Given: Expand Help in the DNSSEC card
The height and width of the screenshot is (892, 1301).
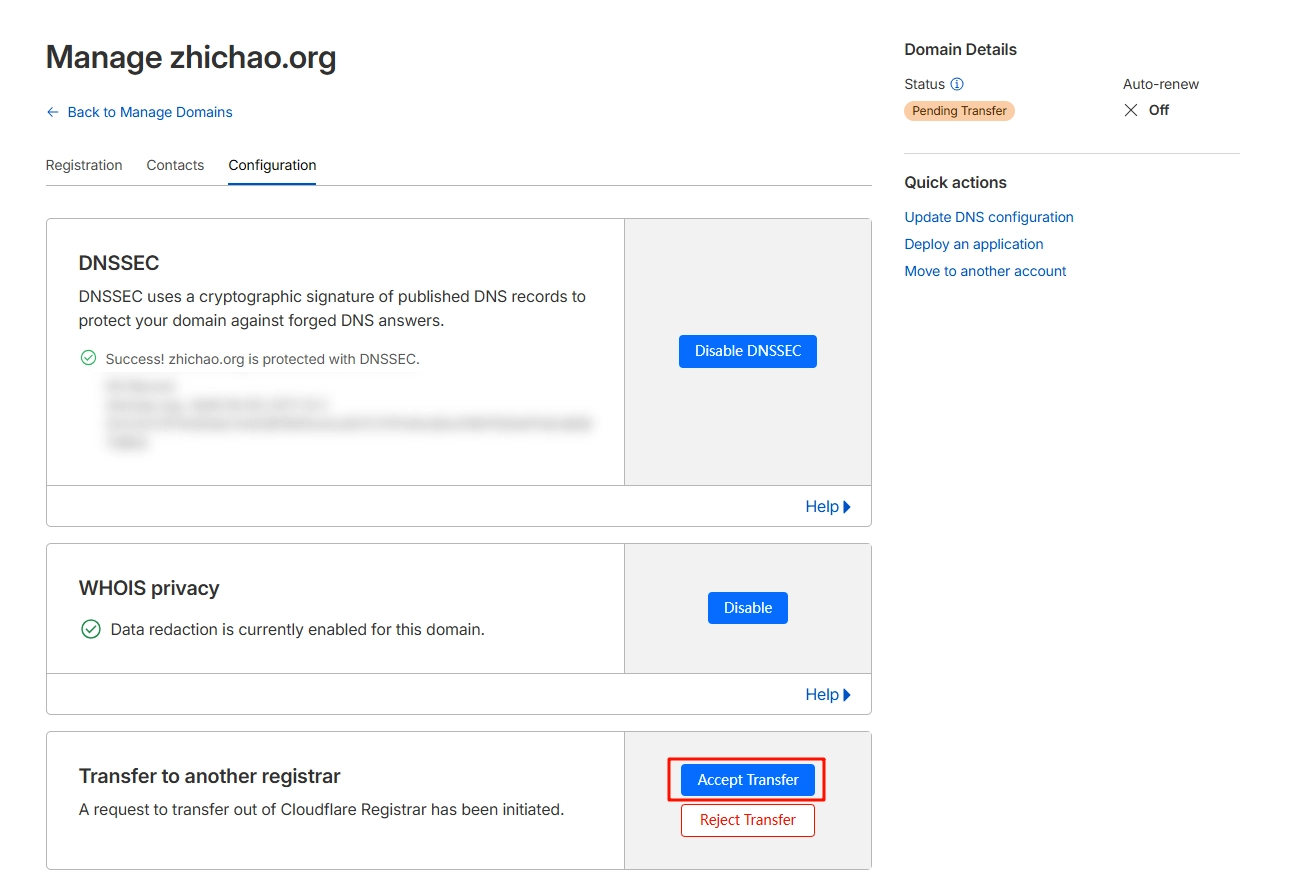Looking at the screenshot, I should (x=827, y=507).
